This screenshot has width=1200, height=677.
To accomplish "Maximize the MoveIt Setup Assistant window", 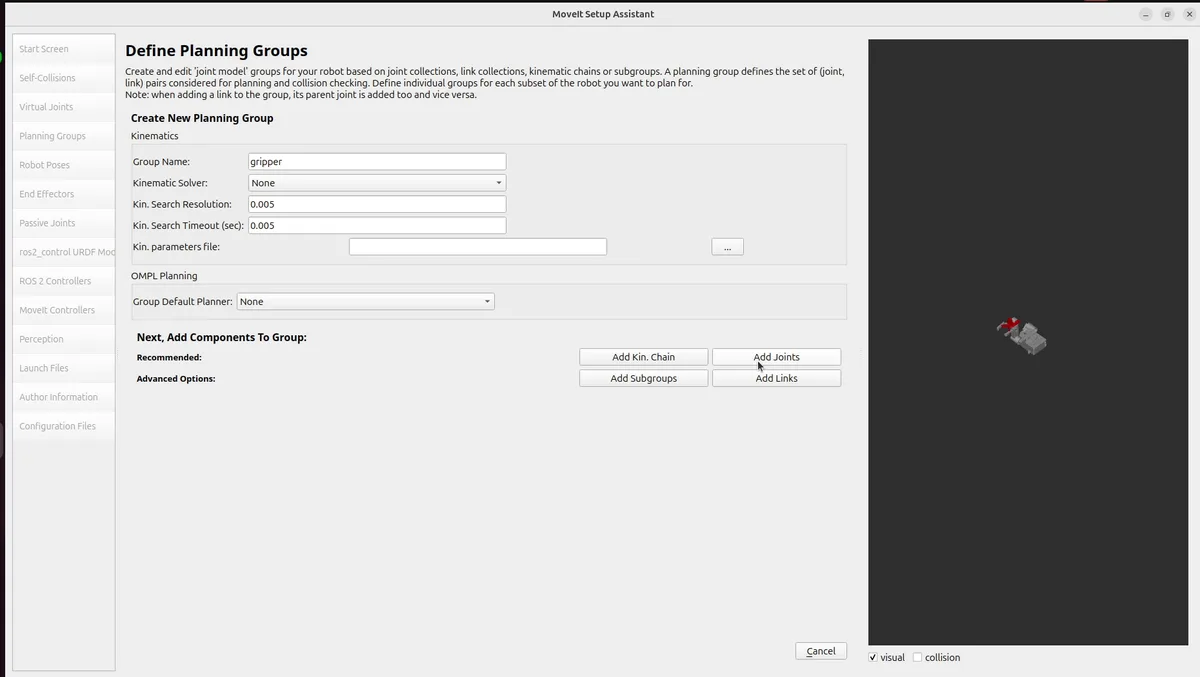I will pos(1167,14).
